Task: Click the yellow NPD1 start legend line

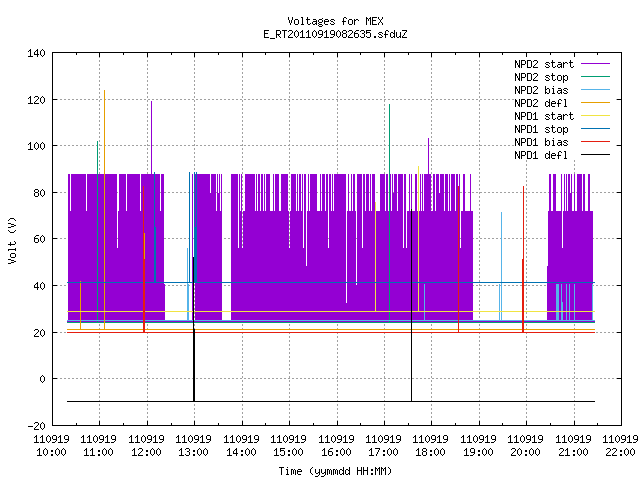Action: pyautogui.click(x=595, y=116)
